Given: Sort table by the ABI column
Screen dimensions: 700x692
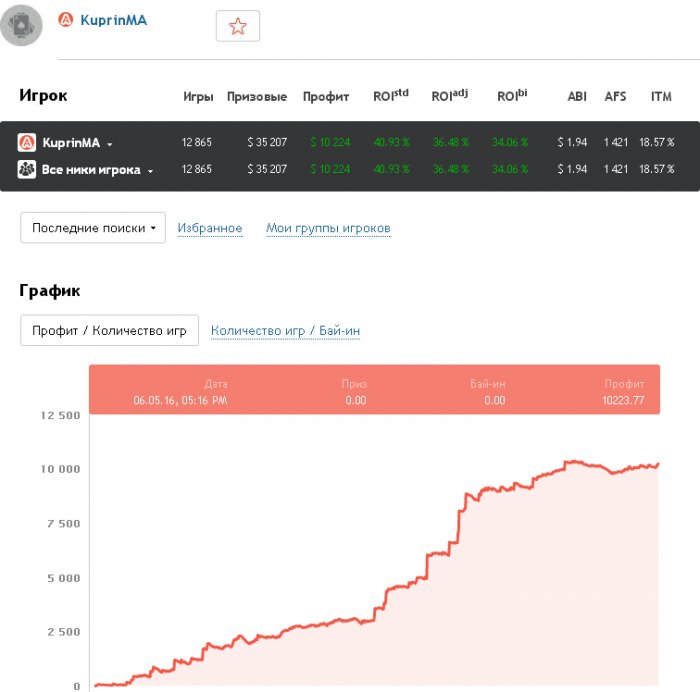Looking at the screenshot, I should [x=577, y=97].
